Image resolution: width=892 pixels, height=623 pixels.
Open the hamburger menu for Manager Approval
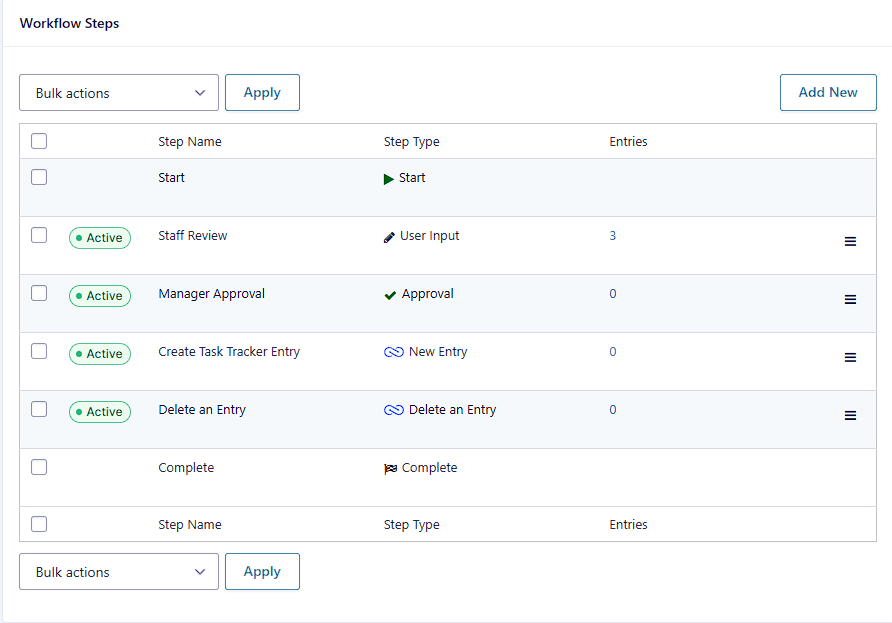click(x=850, y=299)
